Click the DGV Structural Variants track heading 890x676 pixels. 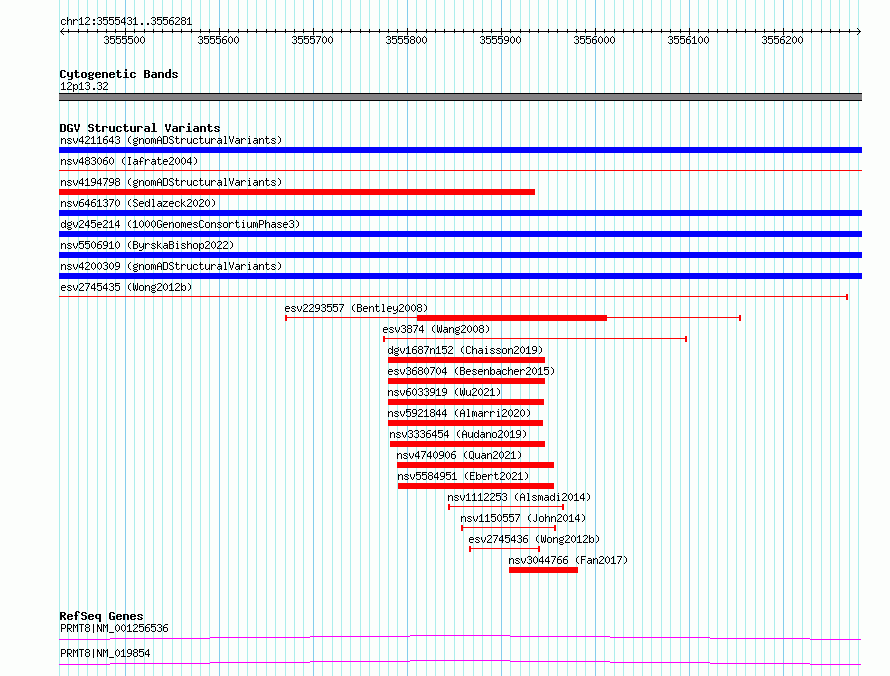[x=140, y=128]
